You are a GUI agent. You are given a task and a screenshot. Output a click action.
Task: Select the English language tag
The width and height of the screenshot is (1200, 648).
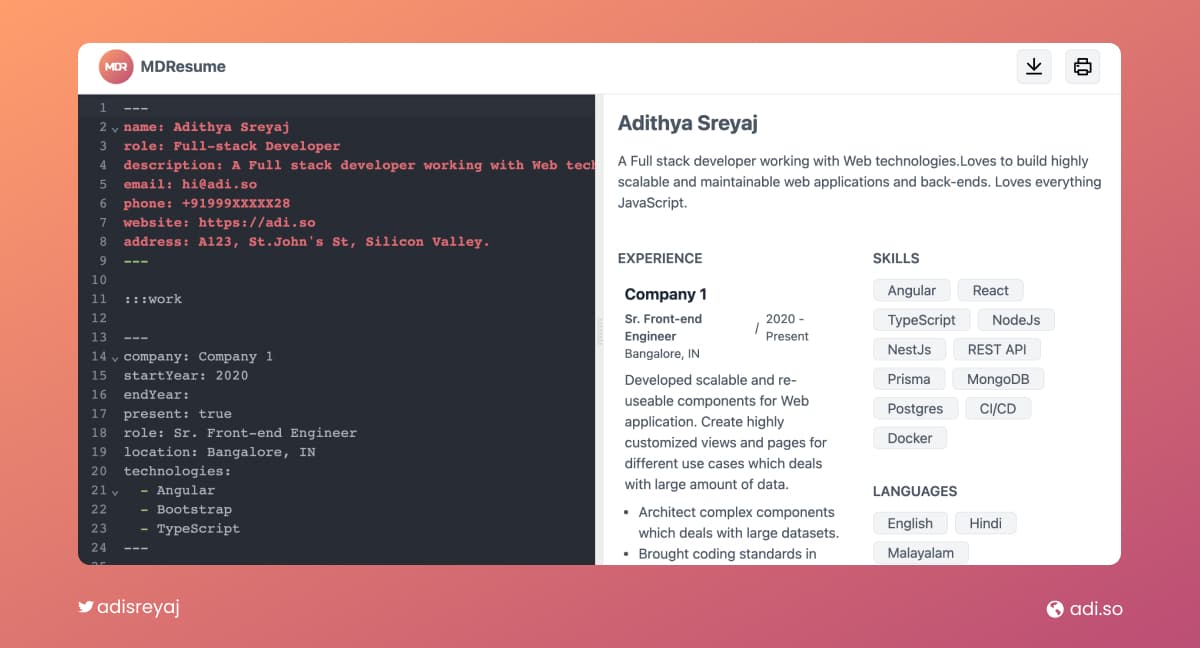(910, 523)
